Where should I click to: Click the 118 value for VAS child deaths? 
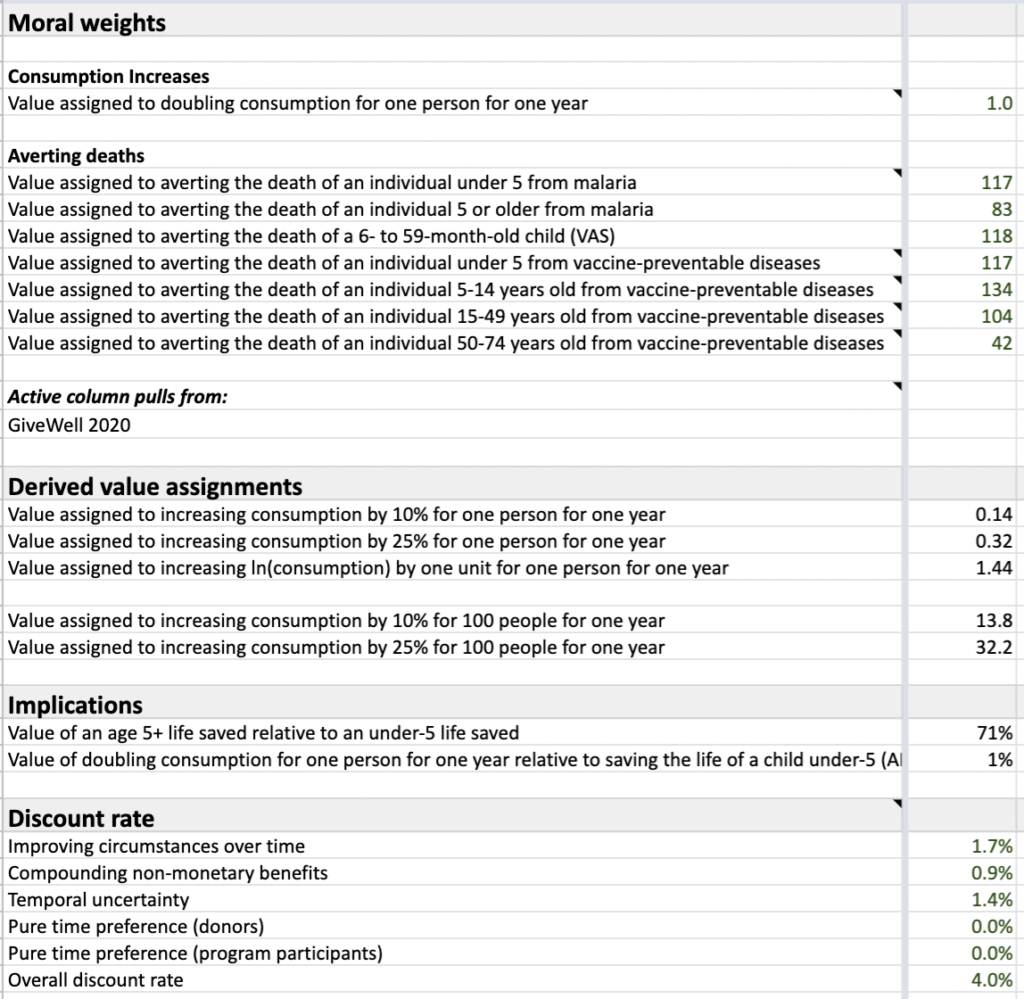click(997, 237)
